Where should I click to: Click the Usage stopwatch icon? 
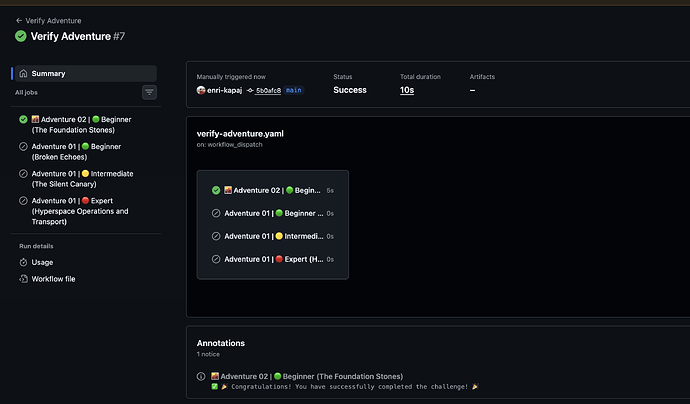point(23,262)
